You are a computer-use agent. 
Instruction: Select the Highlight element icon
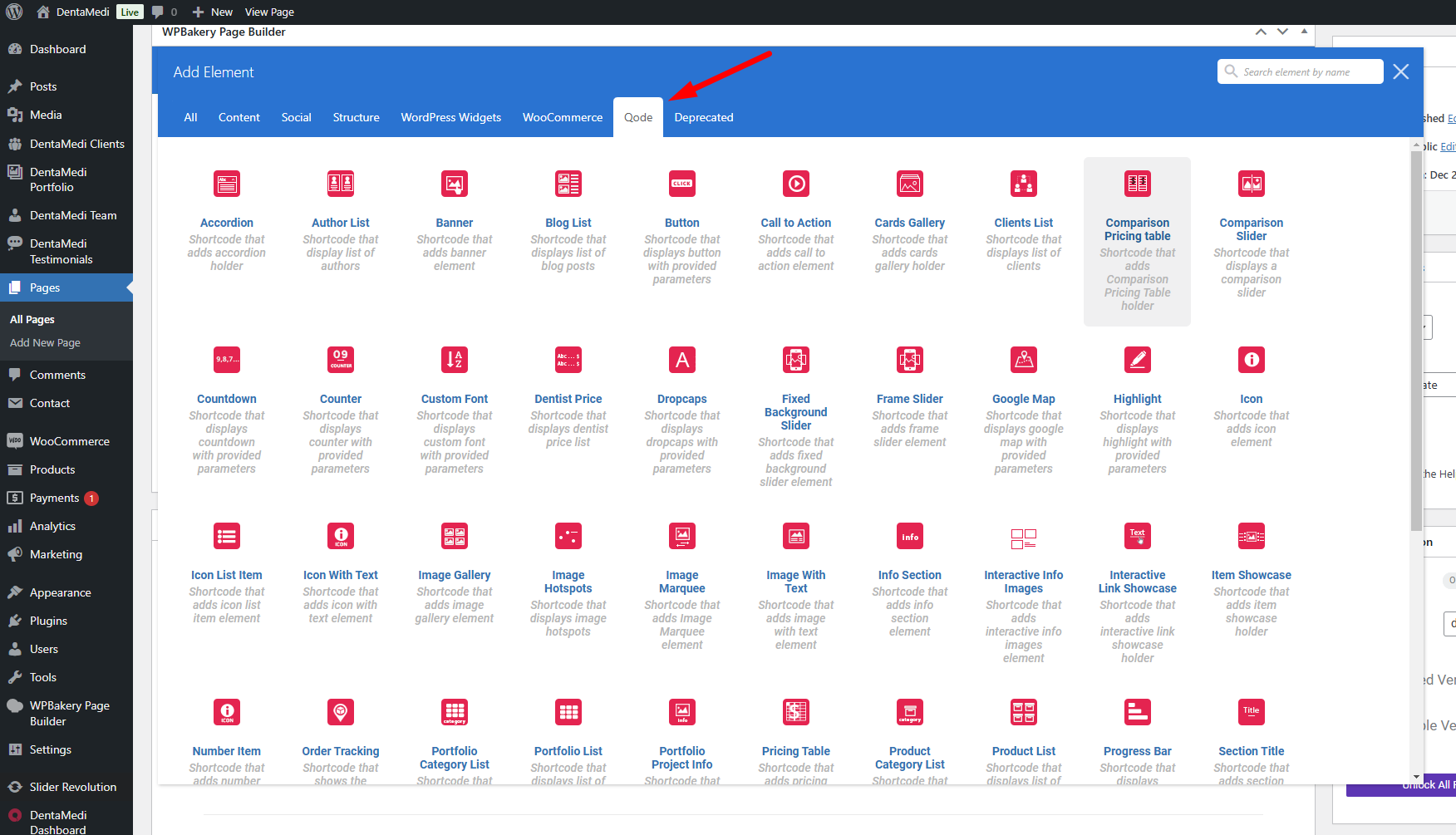pos(1138,360)
